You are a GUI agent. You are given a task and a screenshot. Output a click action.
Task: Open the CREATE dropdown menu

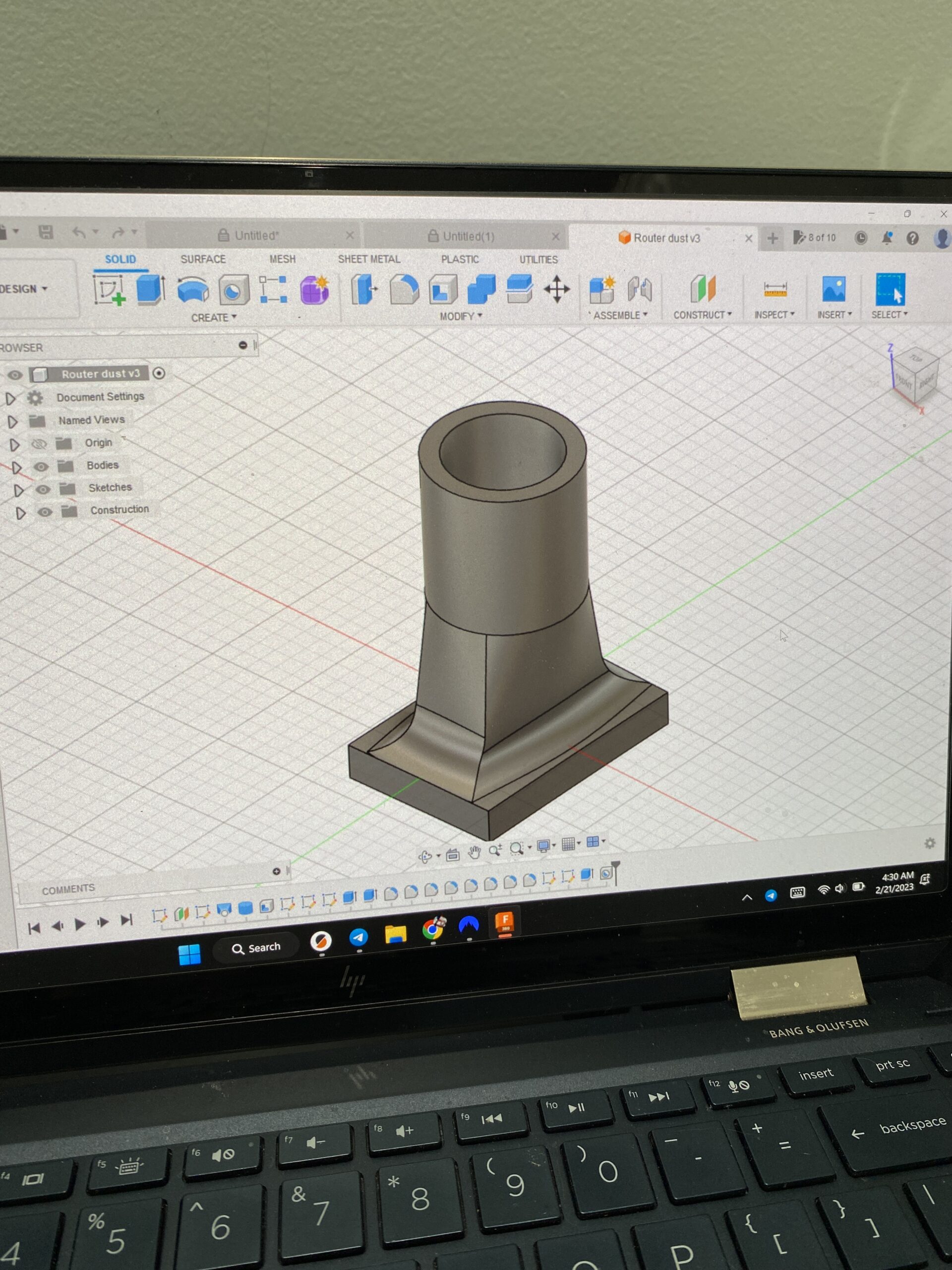[214, 317]
